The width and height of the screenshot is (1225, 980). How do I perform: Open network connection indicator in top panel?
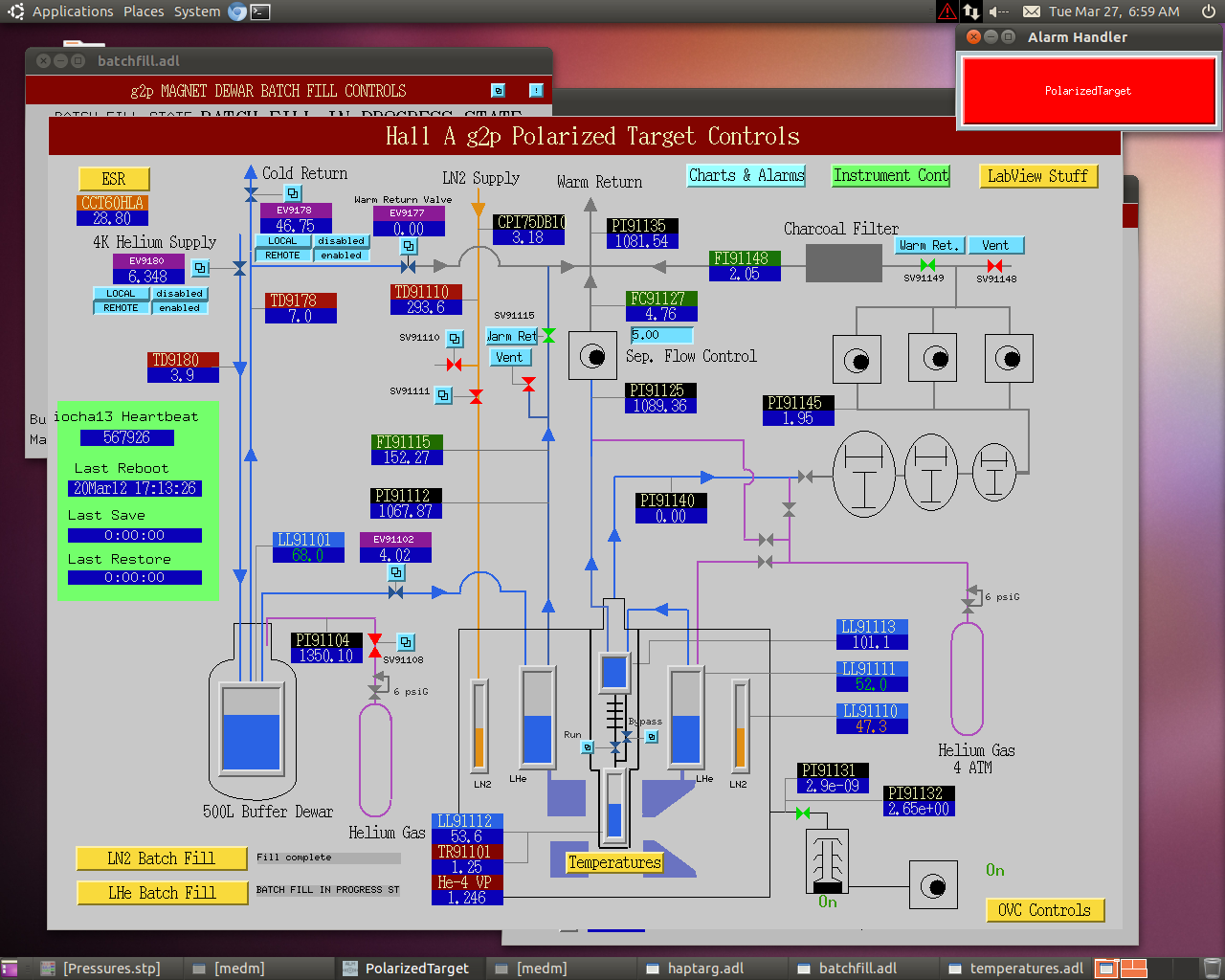[x=971, y=11]
